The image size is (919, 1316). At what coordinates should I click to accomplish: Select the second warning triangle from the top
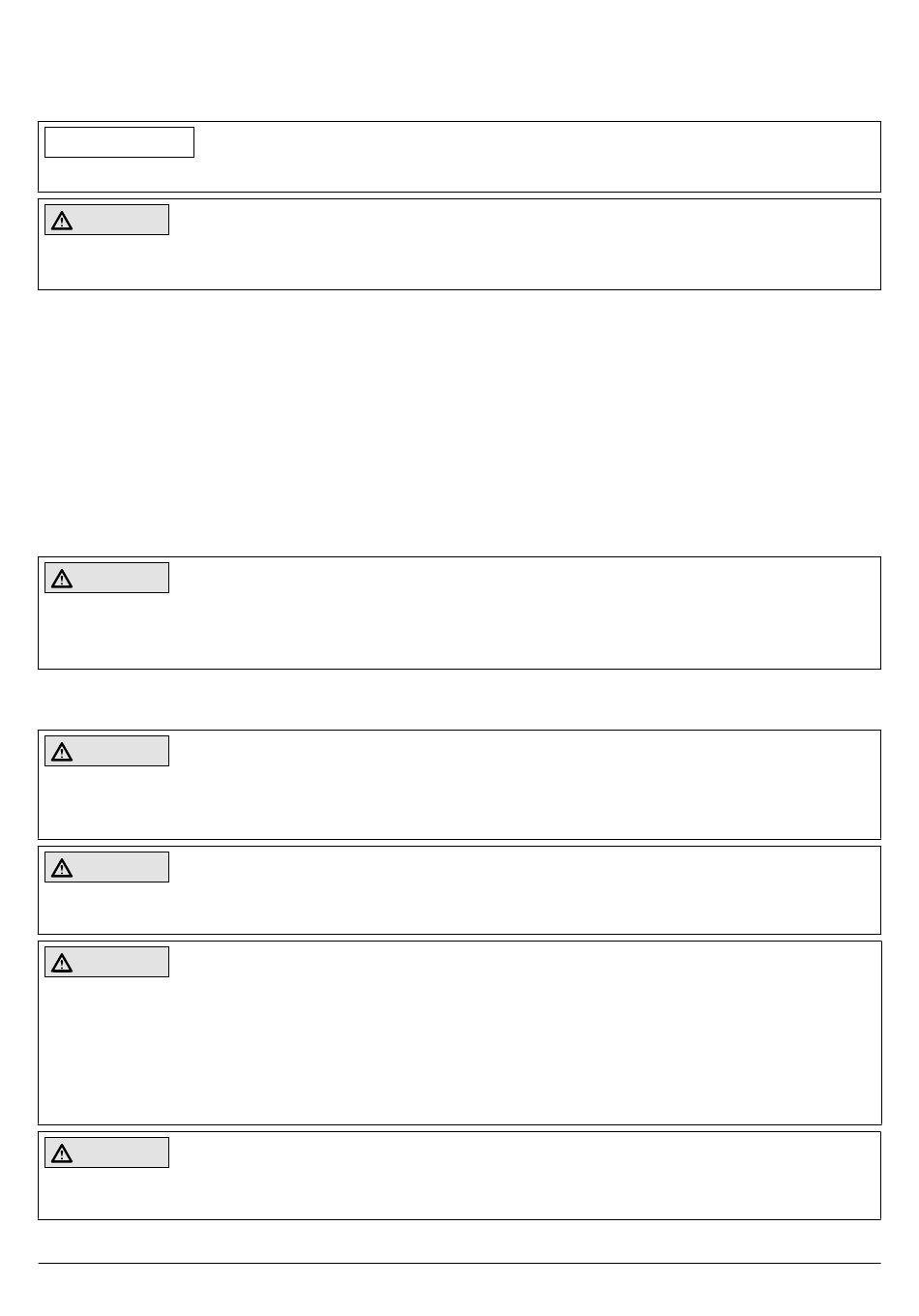[62, 579]
